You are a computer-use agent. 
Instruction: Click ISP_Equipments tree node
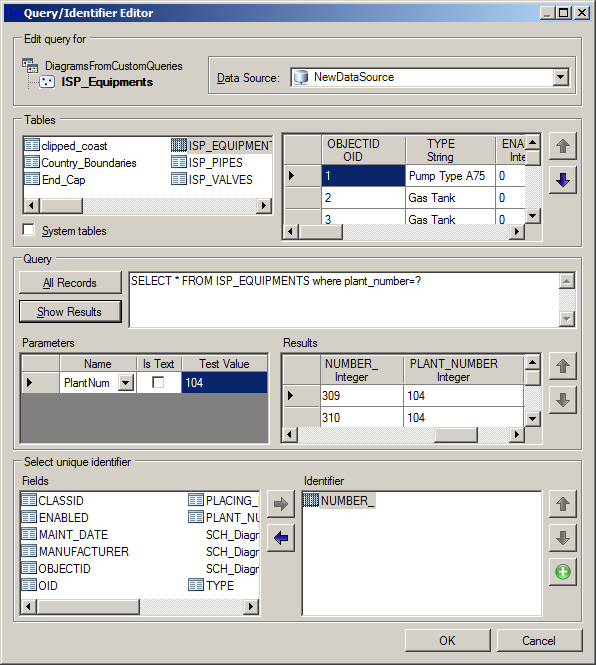(107, 81)
